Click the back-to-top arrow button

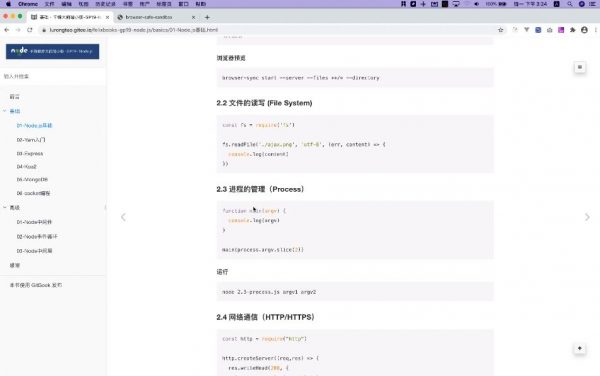[580, 348]
